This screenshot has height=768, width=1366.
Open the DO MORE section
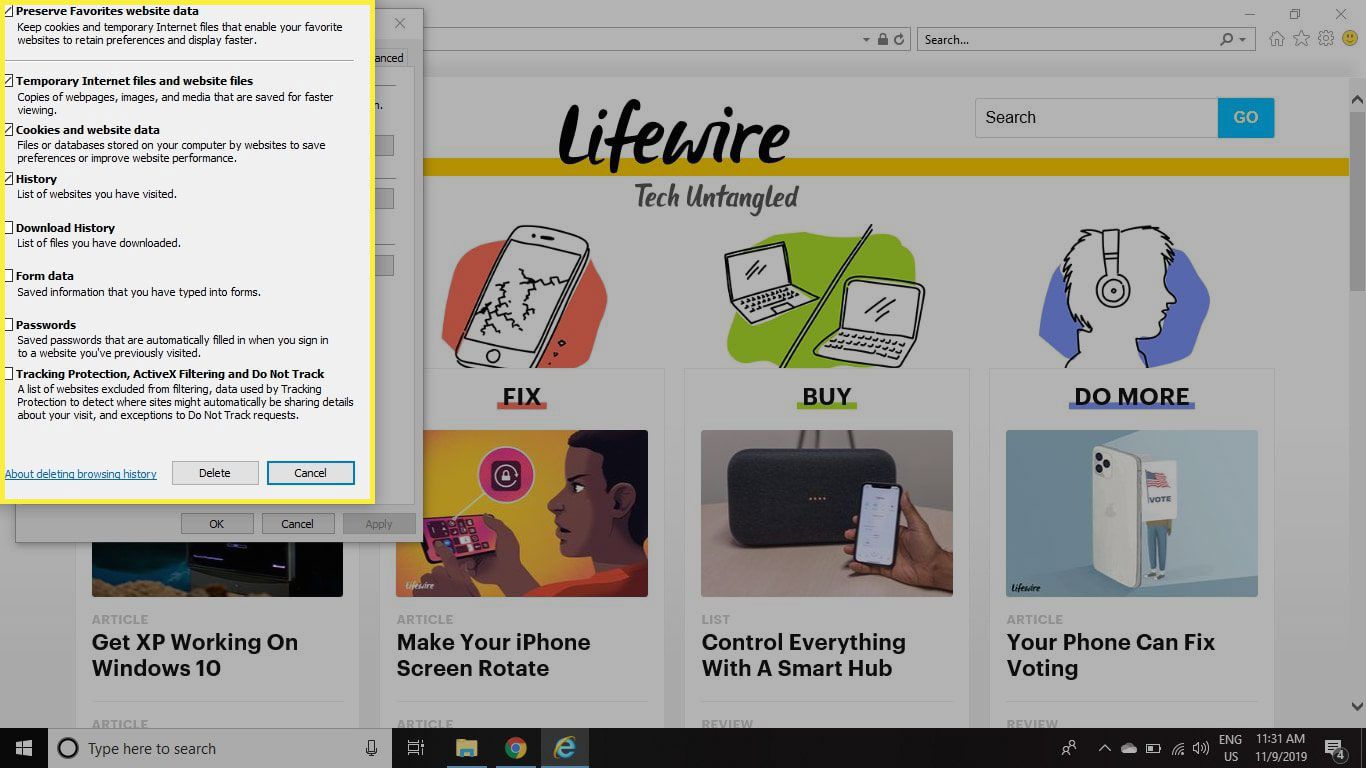[1132, 397]
